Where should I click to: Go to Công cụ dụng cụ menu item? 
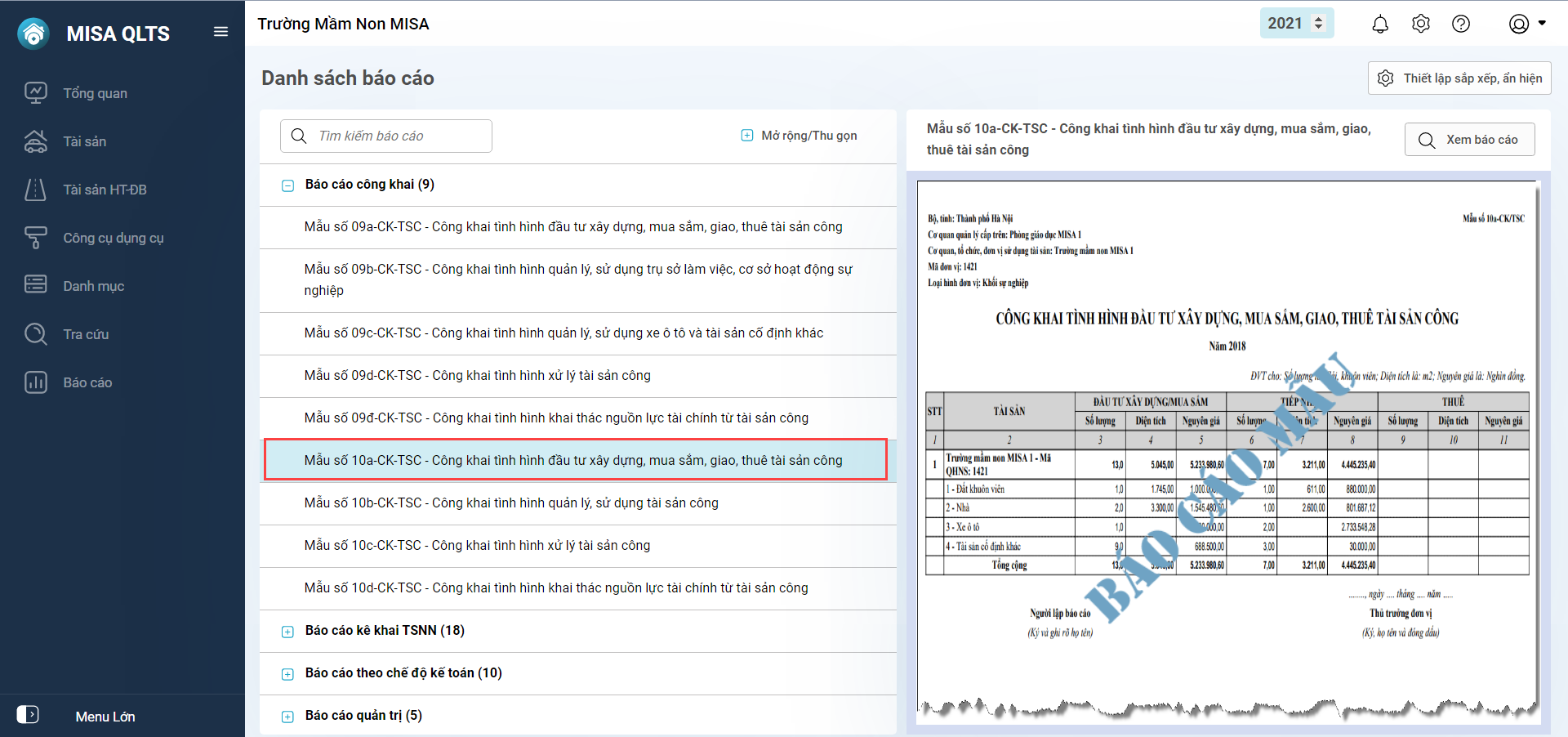pyautogui.click(x=114, y=238)
